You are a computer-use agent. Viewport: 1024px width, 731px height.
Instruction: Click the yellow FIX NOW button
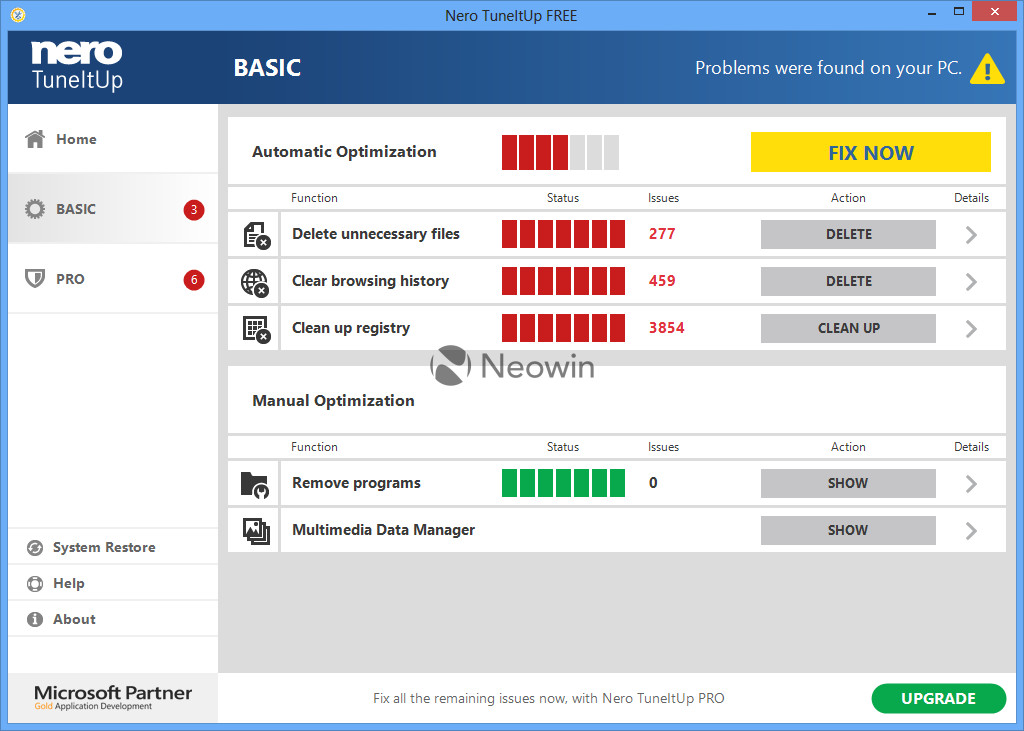[871, 152]
